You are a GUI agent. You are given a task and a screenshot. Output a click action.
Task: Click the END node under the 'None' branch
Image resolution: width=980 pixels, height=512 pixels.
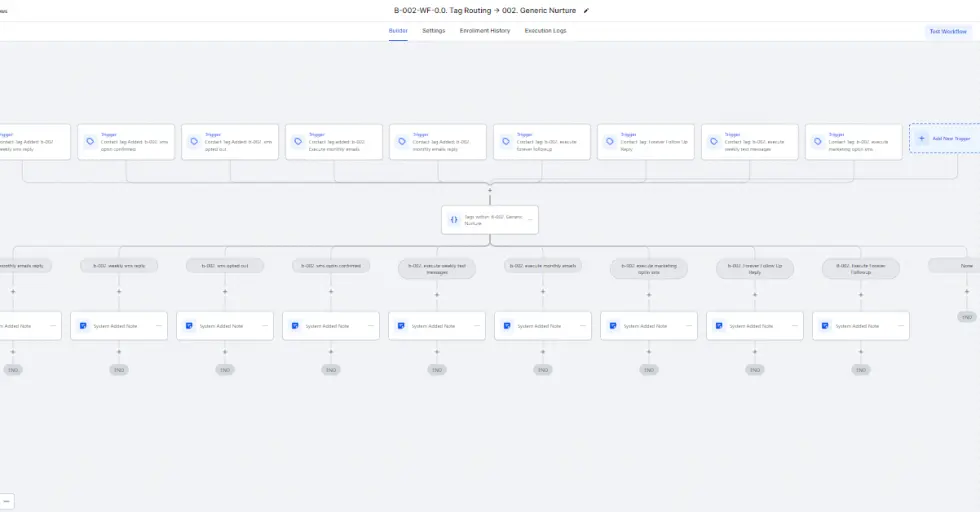click(967, 317)
